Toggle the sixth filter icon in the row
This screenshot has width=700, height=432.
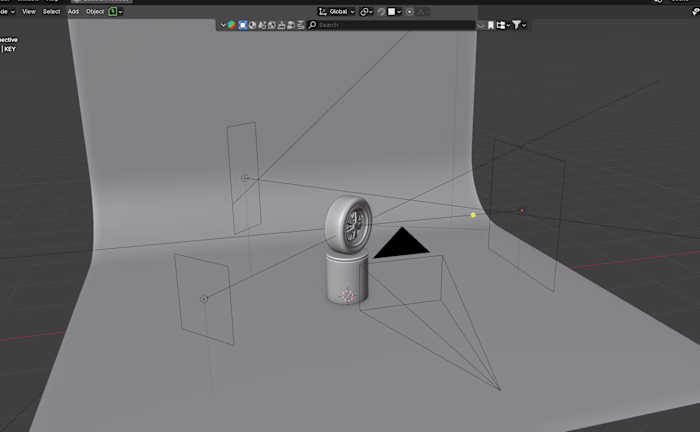tap(291, 25)
